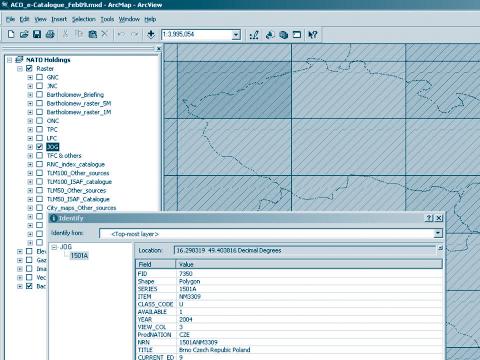Click the Field column header
The image size is (480, 360).
pos(155,264)
